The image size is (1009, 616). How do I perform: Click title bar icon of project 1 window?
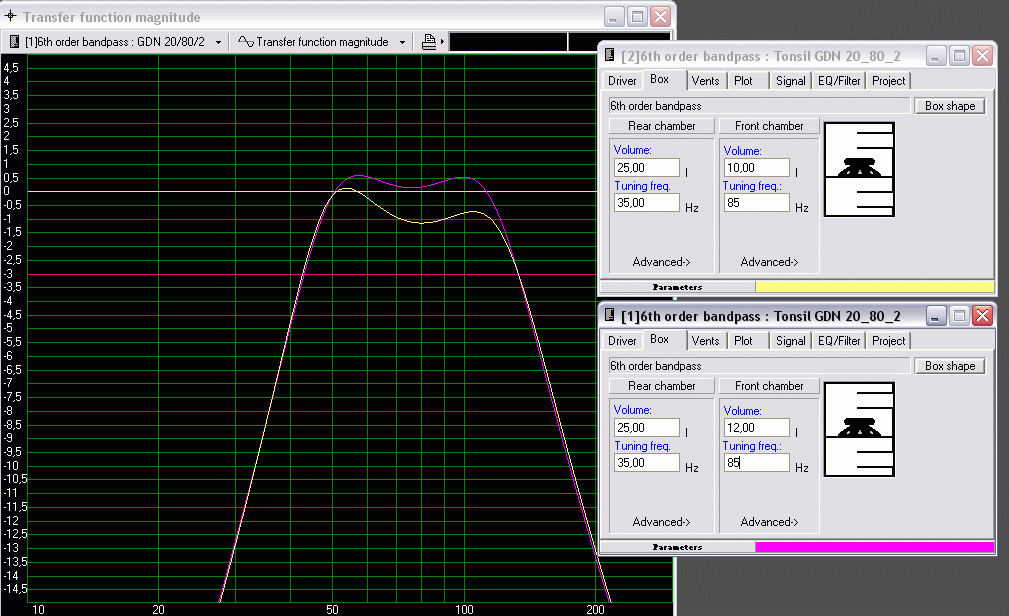(608, 316)
